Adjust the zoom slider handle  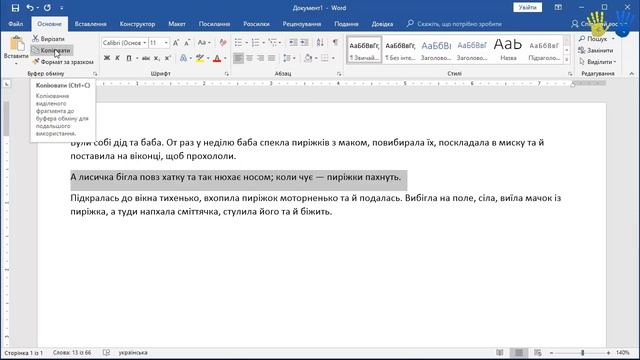coord(582,353)
